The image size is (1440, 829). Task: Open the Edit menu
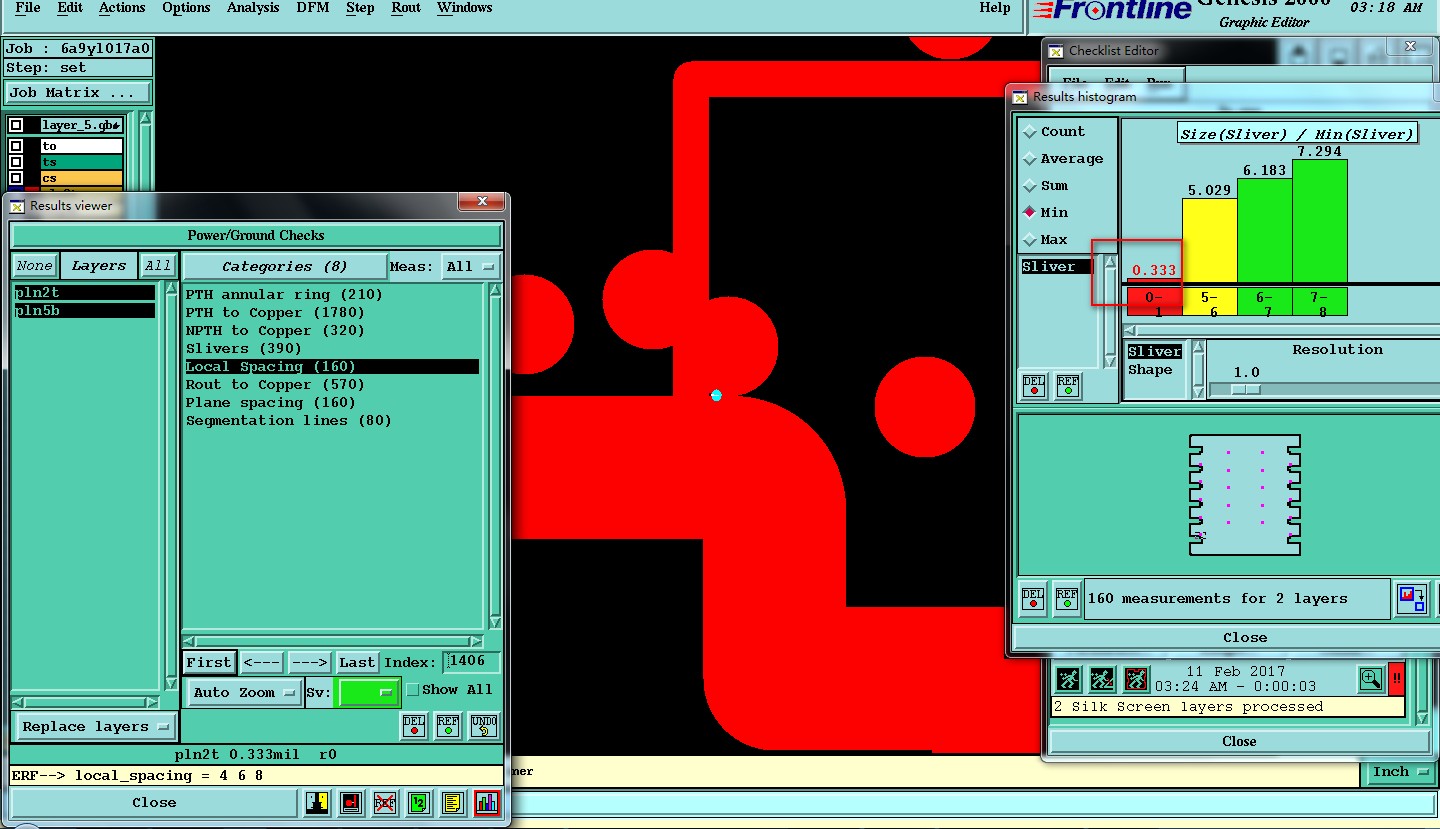[70, 8]
